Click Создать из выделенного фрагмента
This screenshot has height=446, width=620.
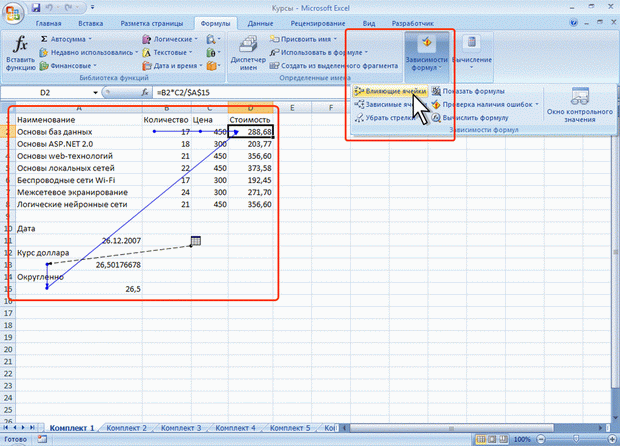[x=327, y=64]
